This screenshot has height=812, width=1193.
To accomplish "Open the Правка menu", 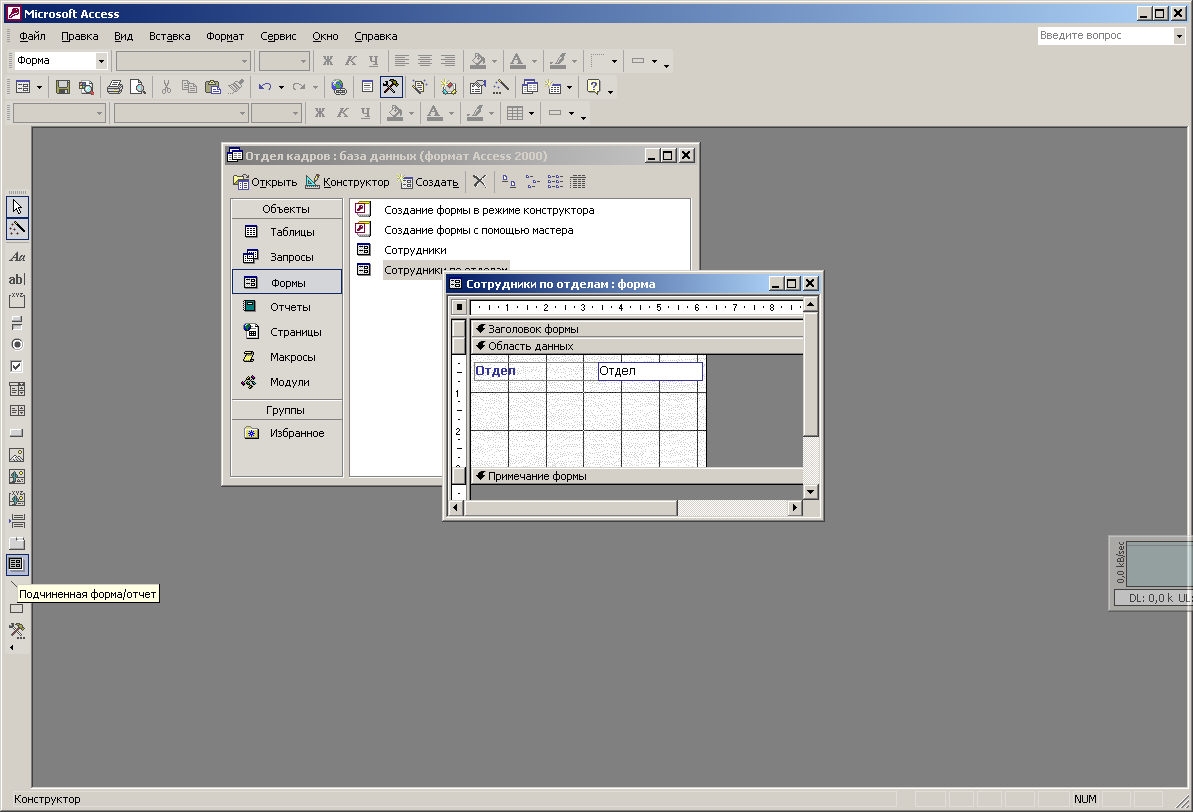I will [x=80, y=36].
